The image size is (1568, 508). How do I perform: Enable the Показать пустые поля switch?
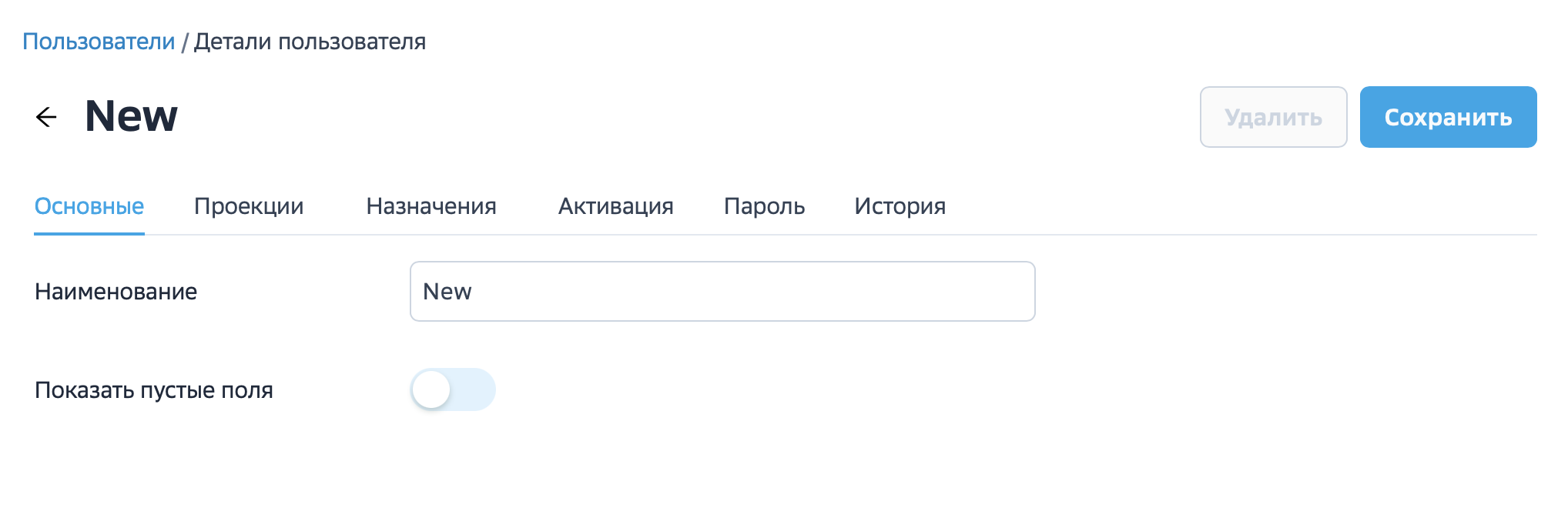(x=453, y=389)
